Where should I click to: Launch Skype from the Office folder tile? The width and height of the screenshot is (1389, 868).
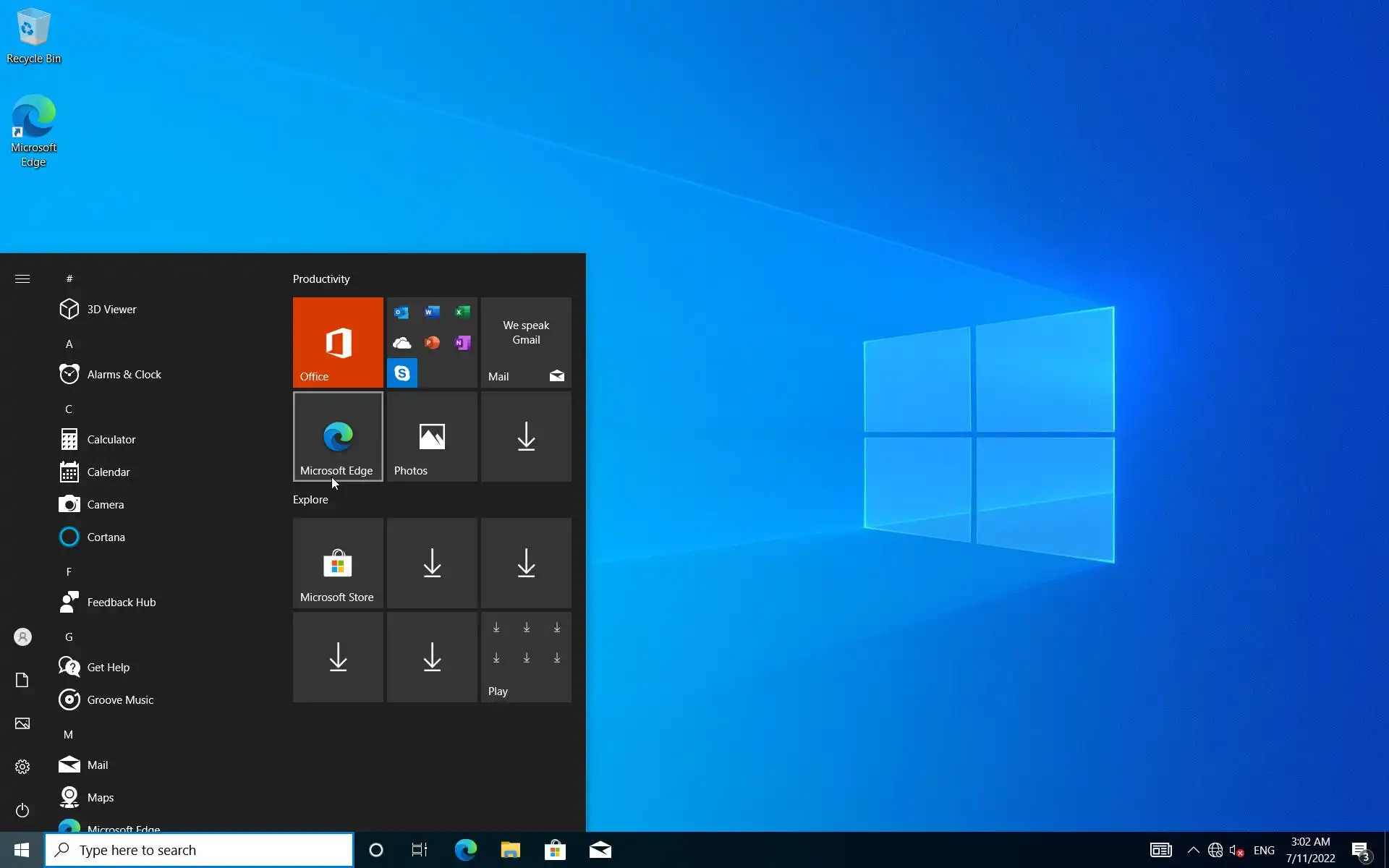tap(402, 373)
